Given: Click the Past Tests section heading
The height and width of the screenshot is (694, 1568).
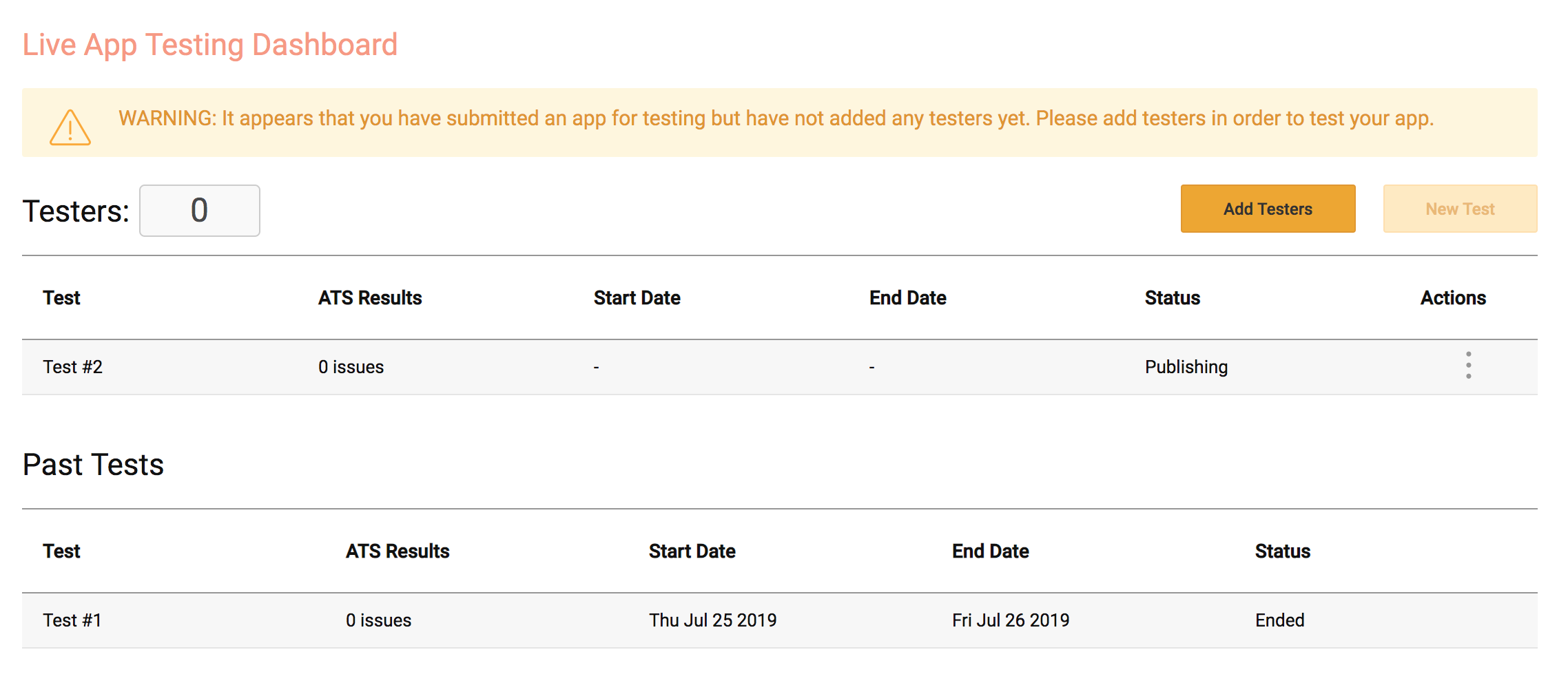Looking at the screenshot, I should tap(93, 465).
